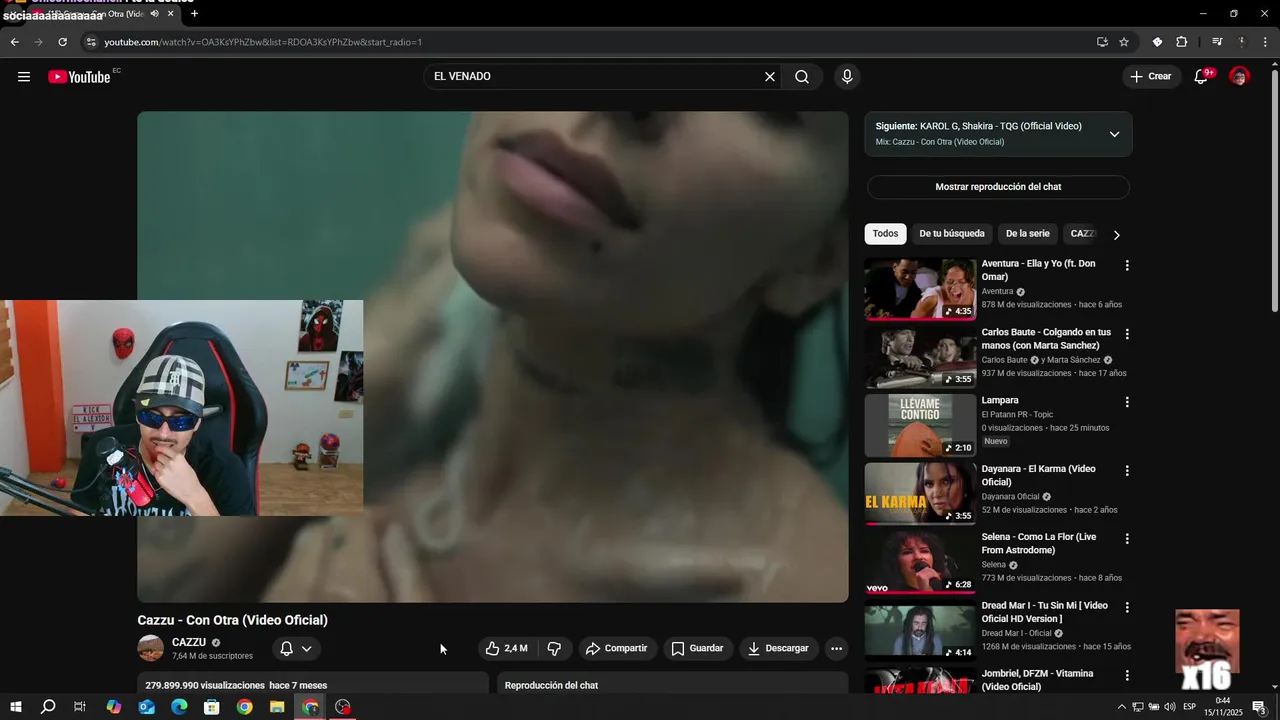Viewport: 1280px width, 720px height.
Task: Open options for Aventura - Ella y Yo
Action: (1127, 266)
